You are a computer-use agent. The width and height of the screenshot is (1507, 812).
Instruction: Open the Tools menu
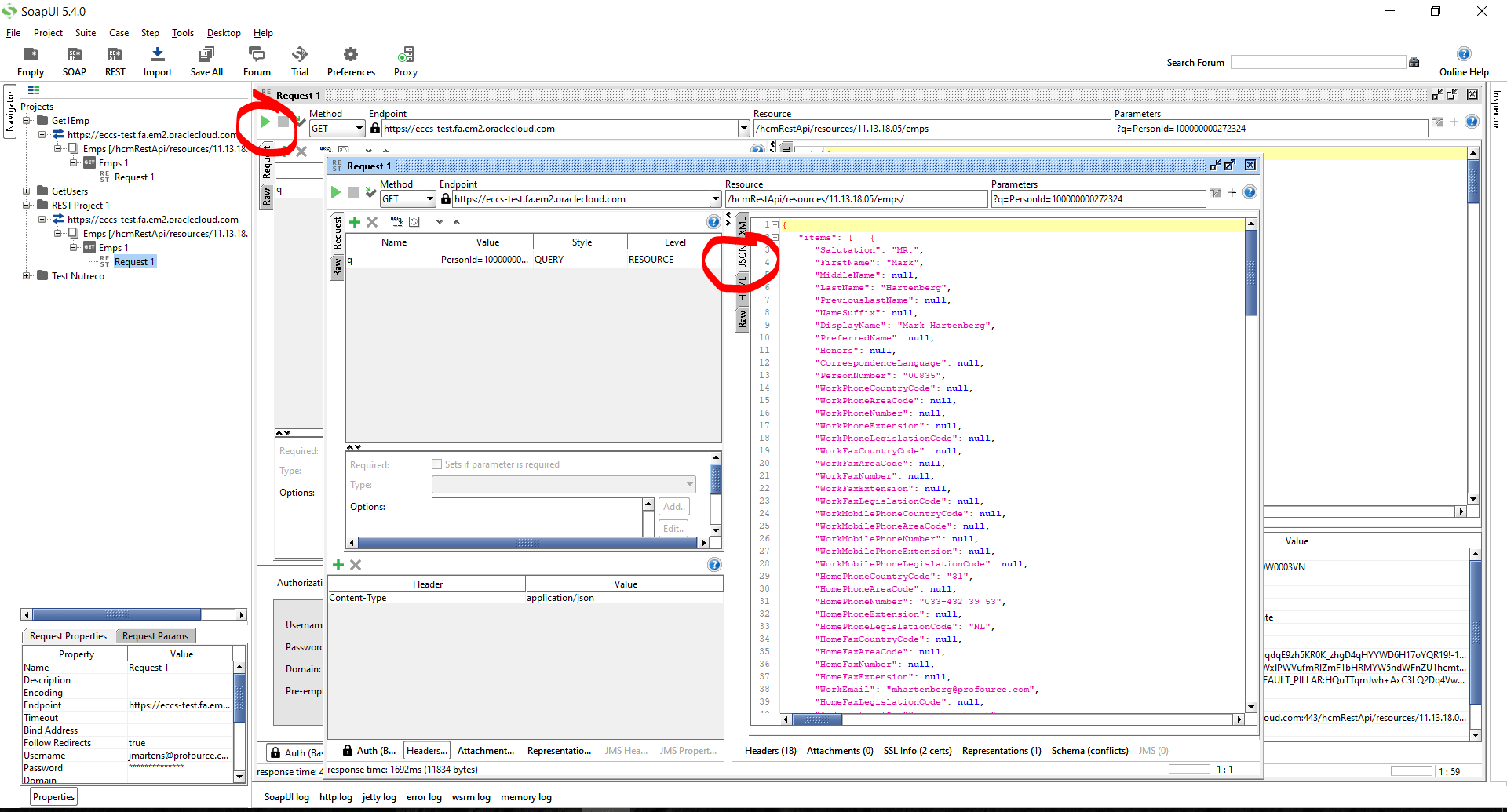[x=183, y=33]
